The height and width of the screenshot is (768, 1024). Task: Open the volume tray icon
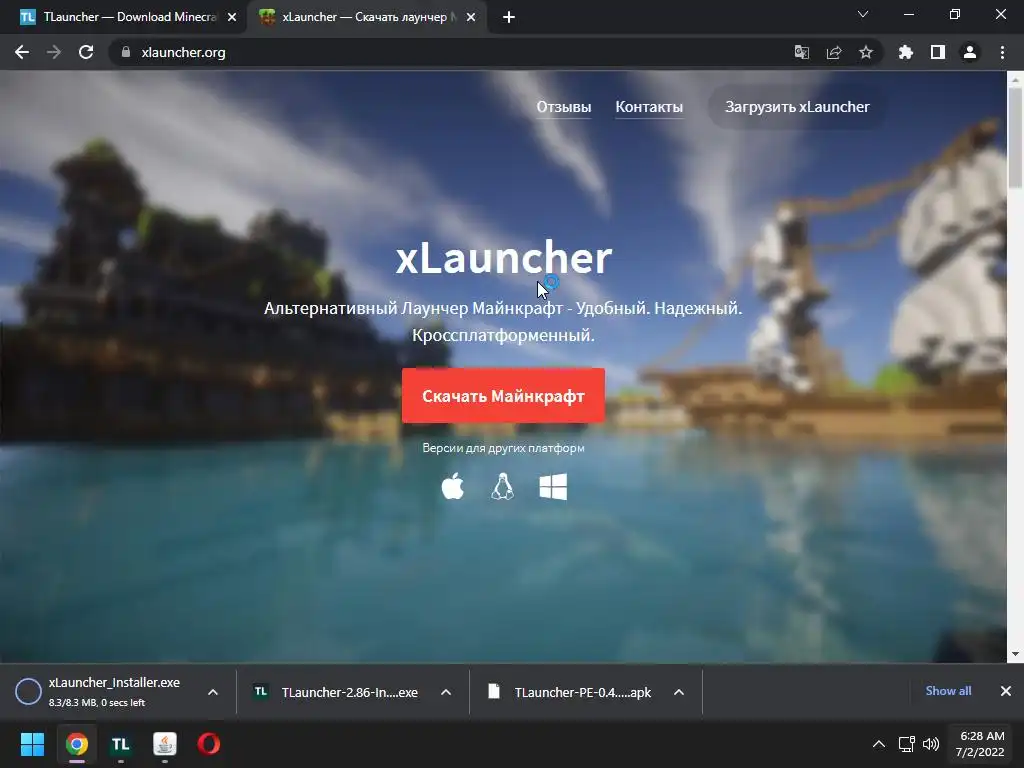pos(931,744)
